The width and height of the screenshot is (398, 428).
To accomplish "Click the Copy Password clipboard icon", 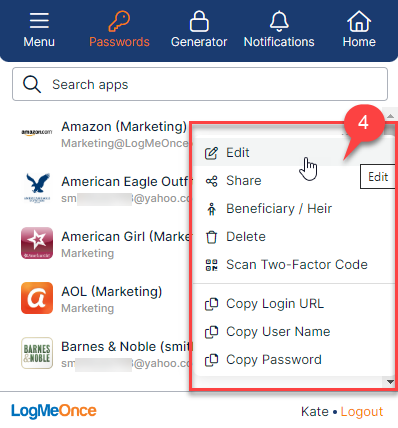I will pos(211,360).
